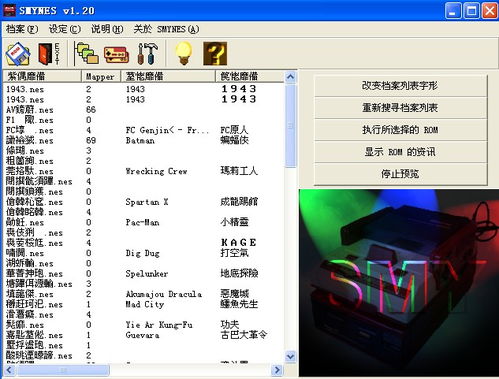Click the open ROM floppy disk icon
Image resolution: width=499 pixels, height=379 pixels.
[18, 54]
